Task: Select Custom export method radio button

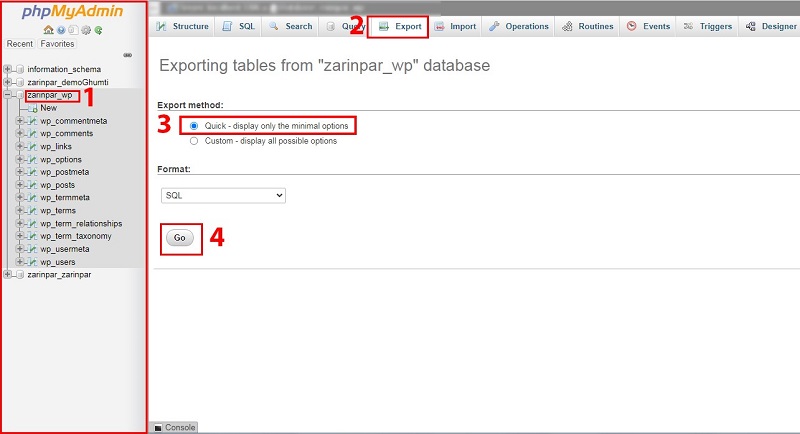Action: (x=194, y=141)
